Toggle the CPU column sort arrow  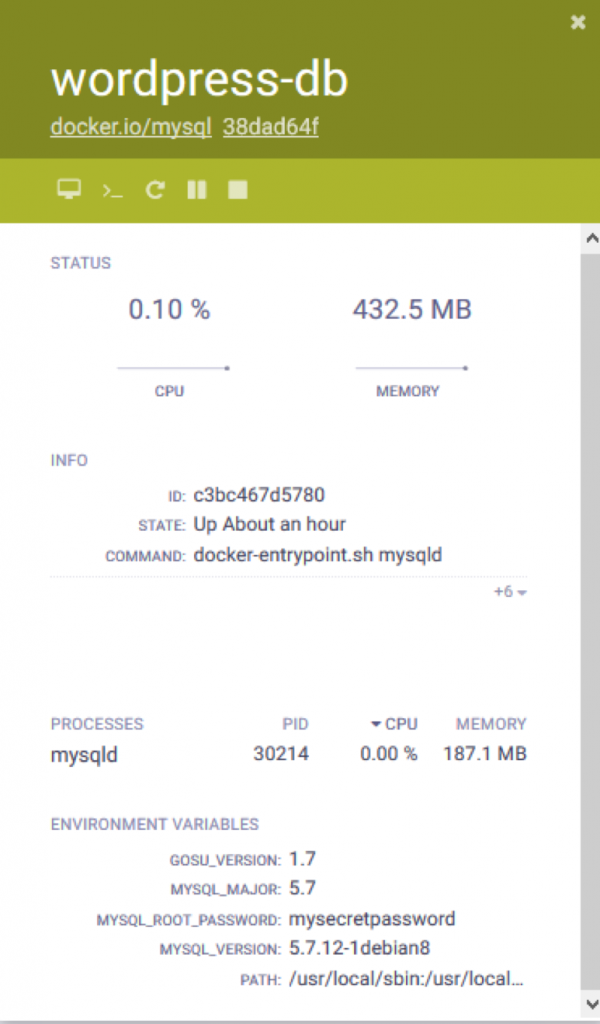pyautogui.click(x=375, y=724)
